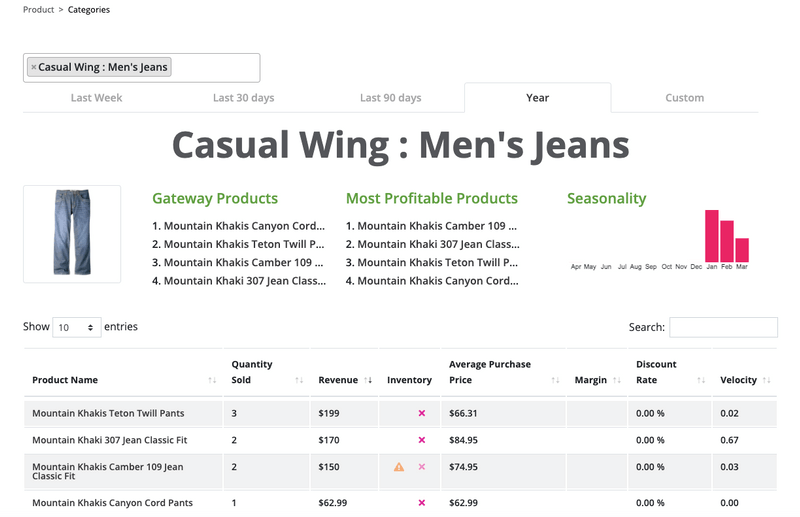
Task: Open the entries per page dropdown
Action: pyautogui.click(x=76, y=327)
